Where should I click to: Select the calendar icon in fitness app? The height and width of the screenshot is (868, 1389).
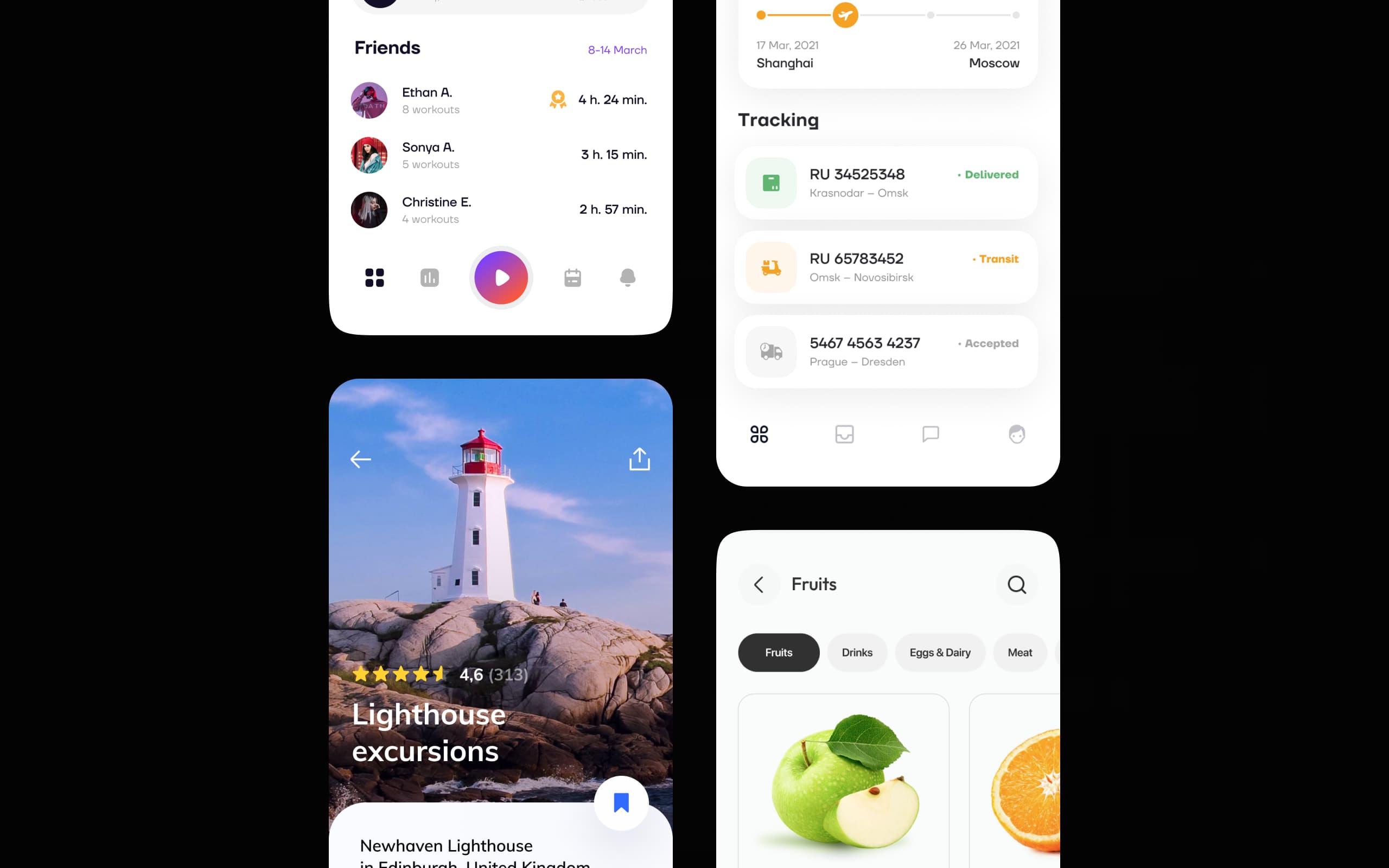pyautogui.click(x=572, y=277)
